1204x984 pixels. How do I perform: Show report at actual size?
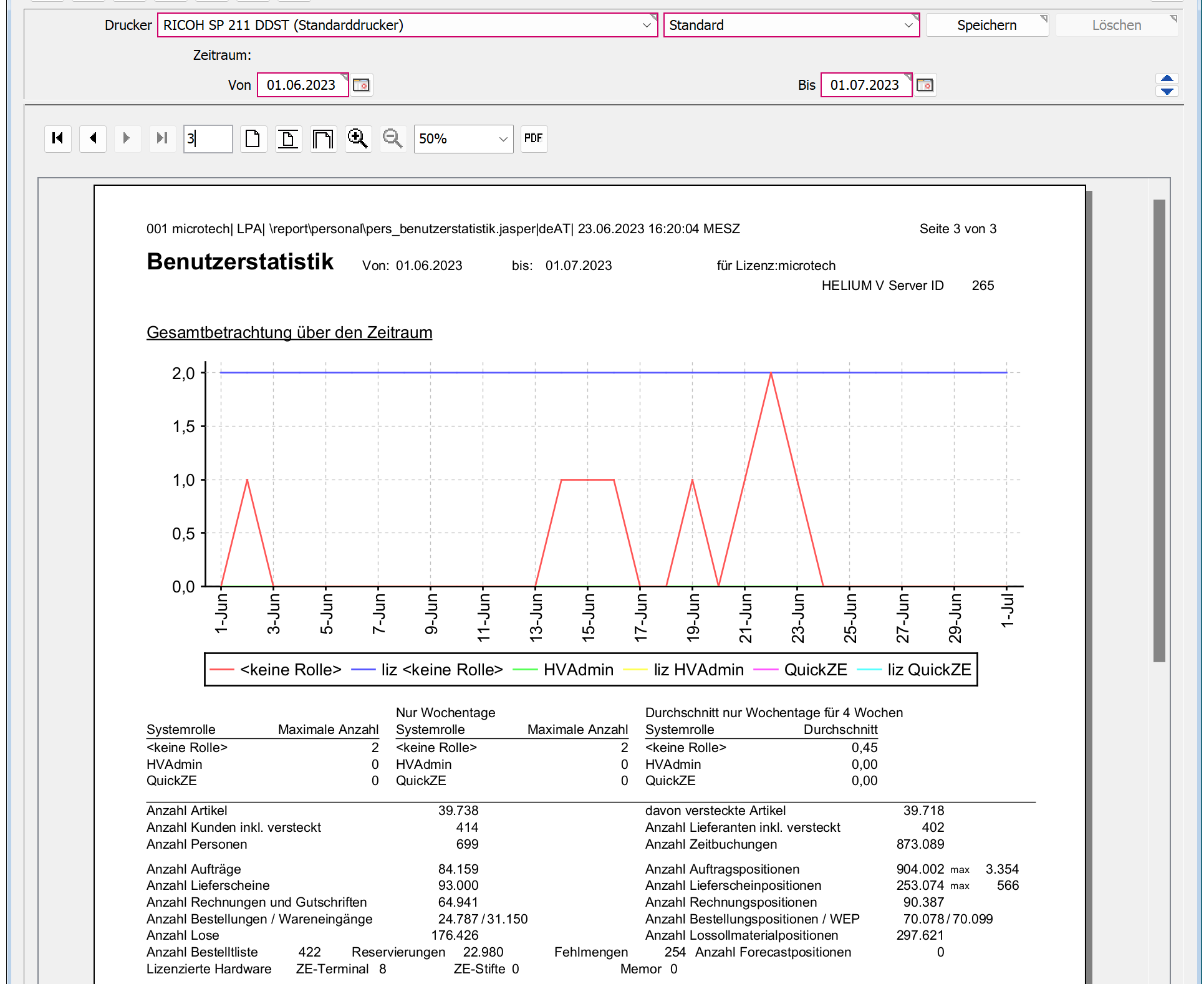[x=253, y=138]
